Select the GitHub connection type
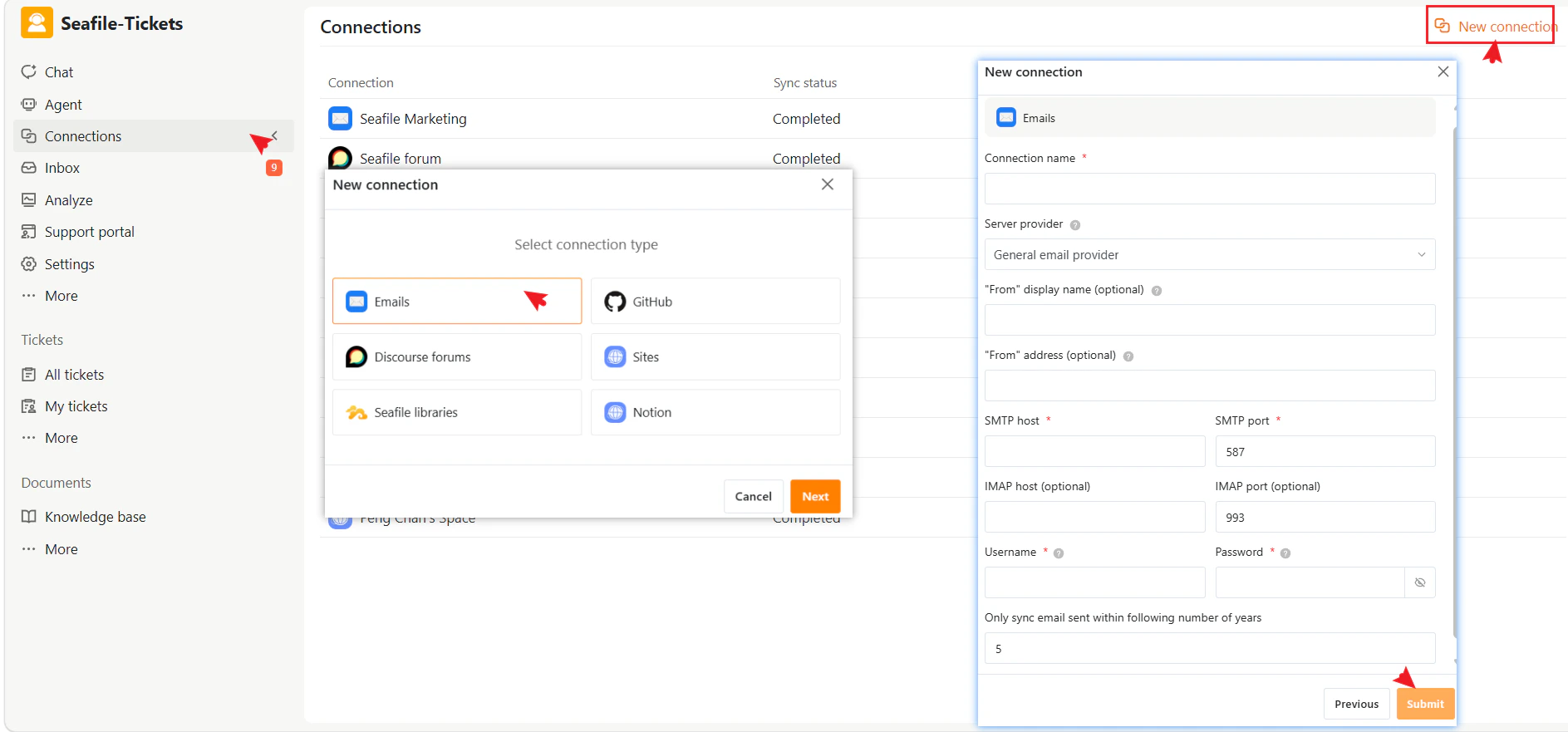Image resolution: width=1568 pixels, height=732 pixels. click(715, 301)
